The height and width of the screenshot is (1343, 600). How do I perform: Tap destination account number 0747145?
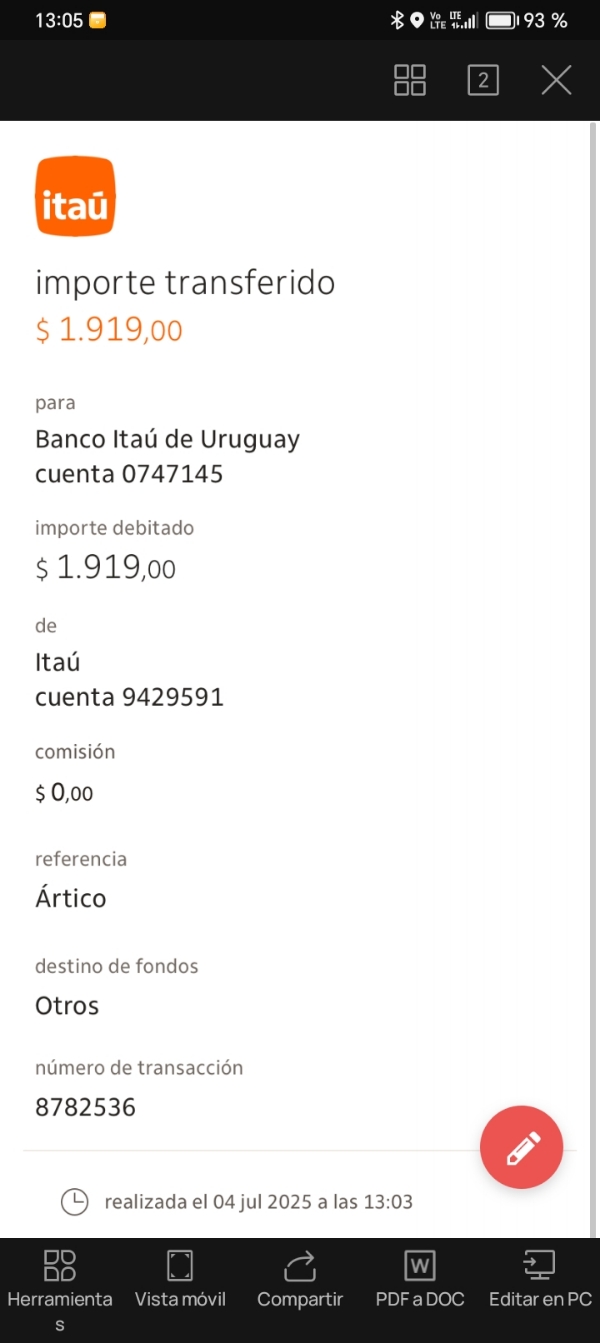tap(172, 474)
